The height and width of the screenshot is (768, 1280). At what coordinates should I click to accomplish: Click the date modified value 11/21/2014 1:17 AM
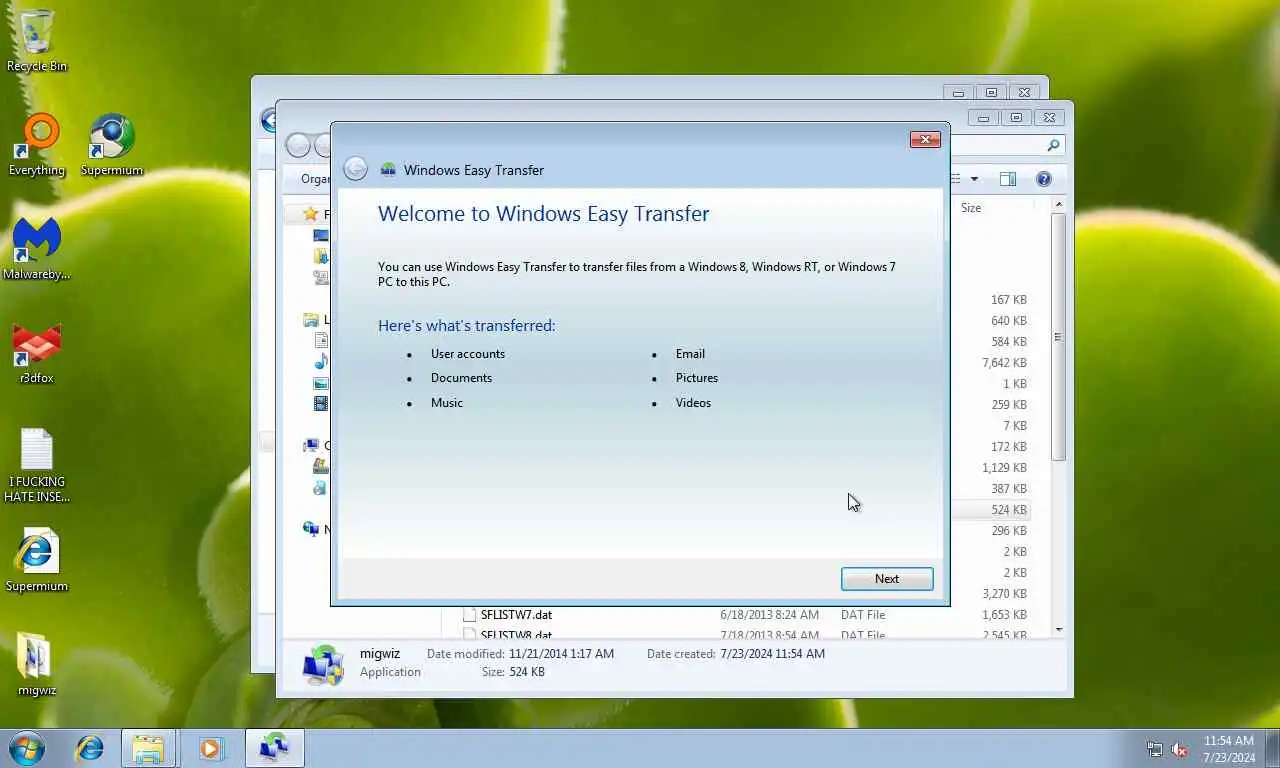[561, 654]
